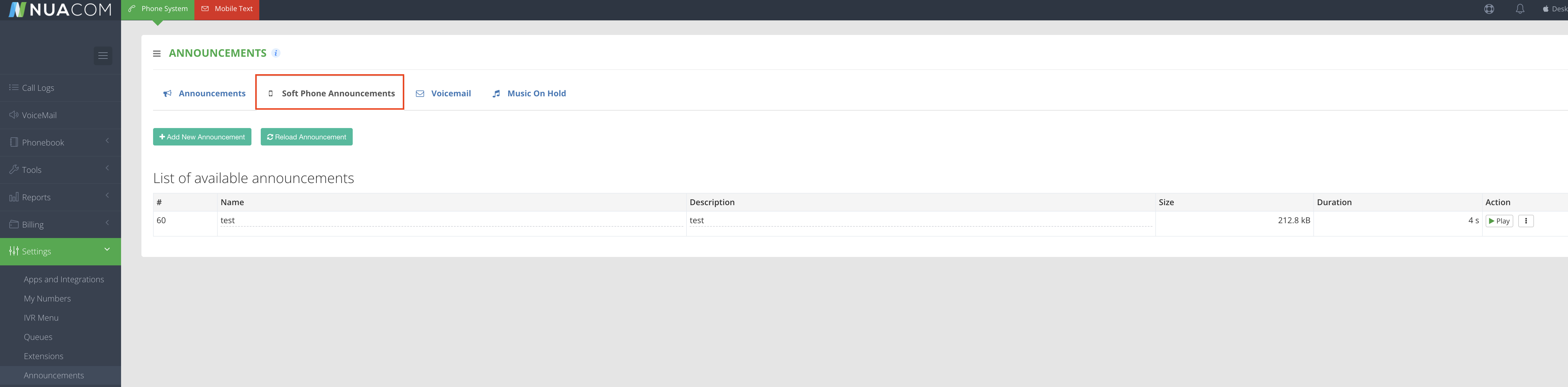Open the Billing menu item
The image size is (1568, 387).
click(x=60, y=225)
